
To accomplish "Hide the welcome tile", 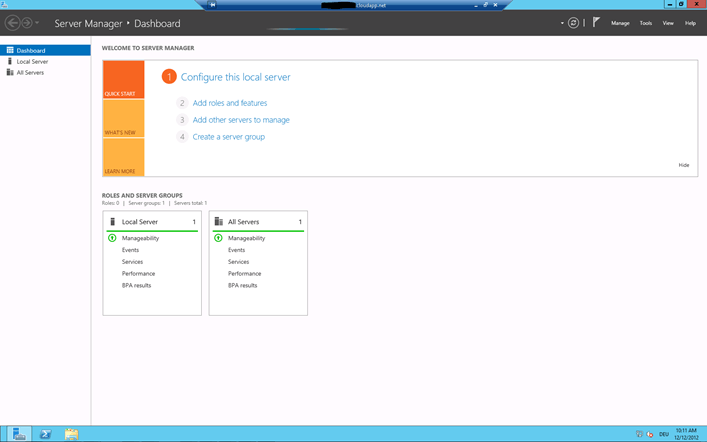I will [684, 165].
